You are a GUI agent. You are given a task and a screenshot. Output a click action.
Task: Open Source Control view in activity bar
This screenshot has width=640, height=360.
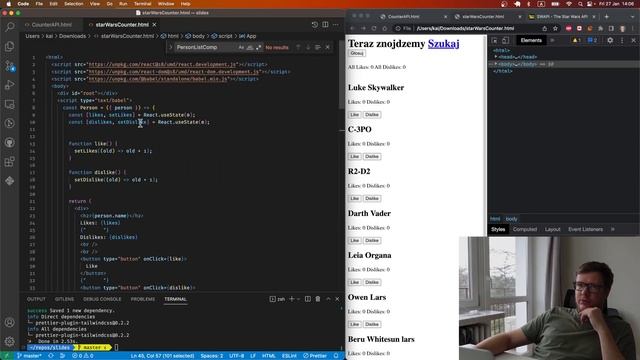[9, 66]
